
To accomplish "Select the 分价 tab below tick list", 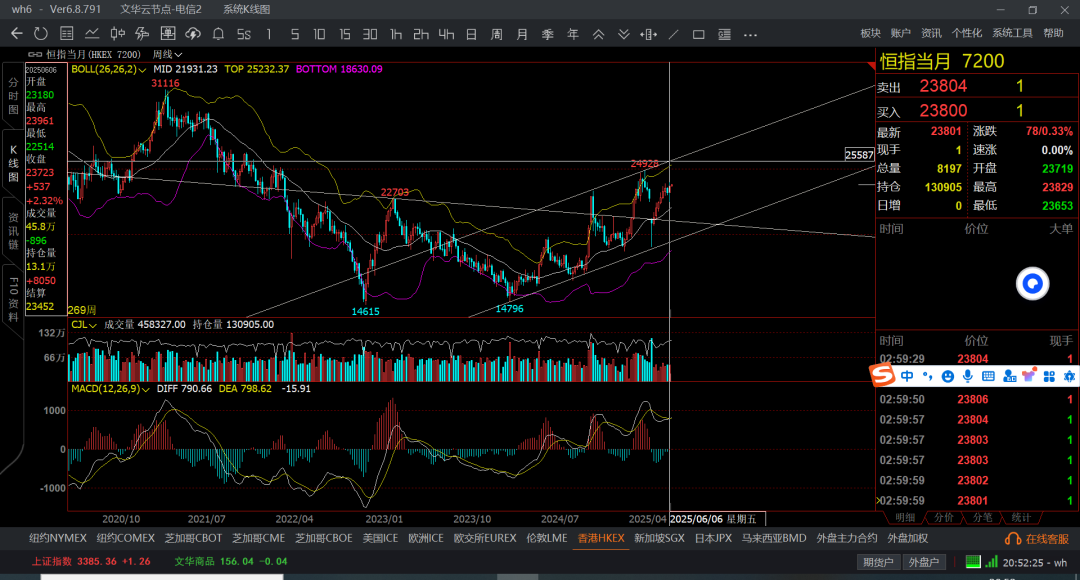I will click(944, 517).
